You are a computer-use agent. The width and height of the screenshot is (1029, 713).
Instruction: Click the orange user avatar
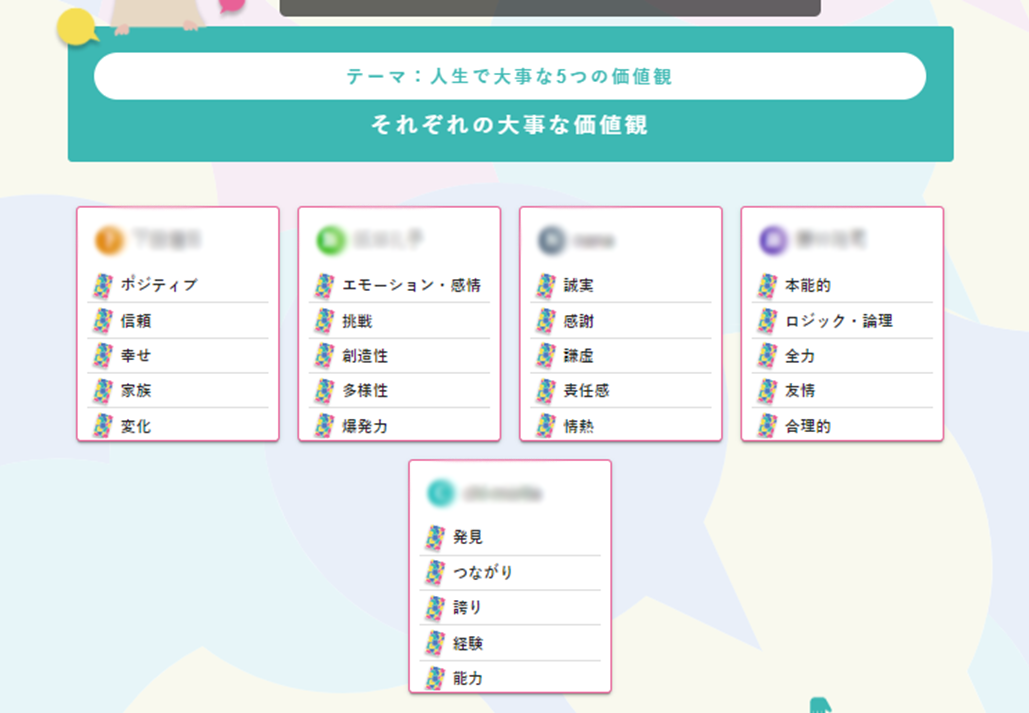tap(109, 240)
